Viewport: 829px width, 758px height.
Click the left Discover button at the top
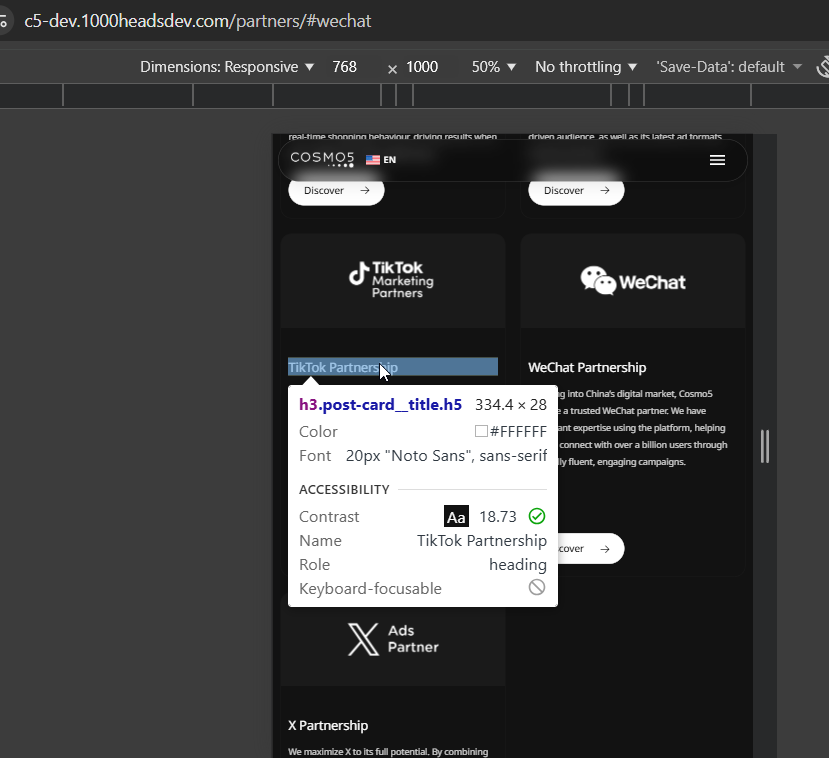pyautogui.click(x=336, y=190)
